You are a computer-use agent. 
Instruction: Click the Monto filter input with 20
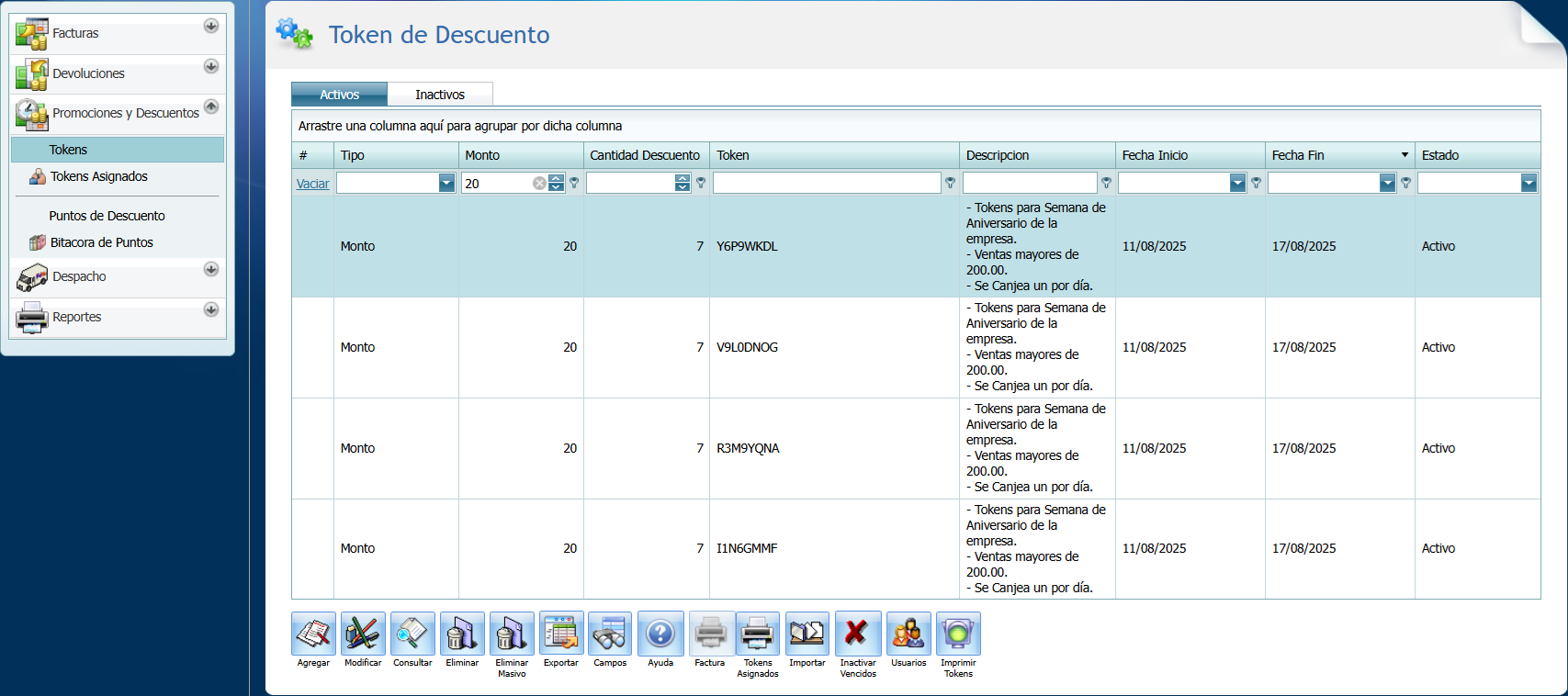pyautogui.click(x=497, y=184)
